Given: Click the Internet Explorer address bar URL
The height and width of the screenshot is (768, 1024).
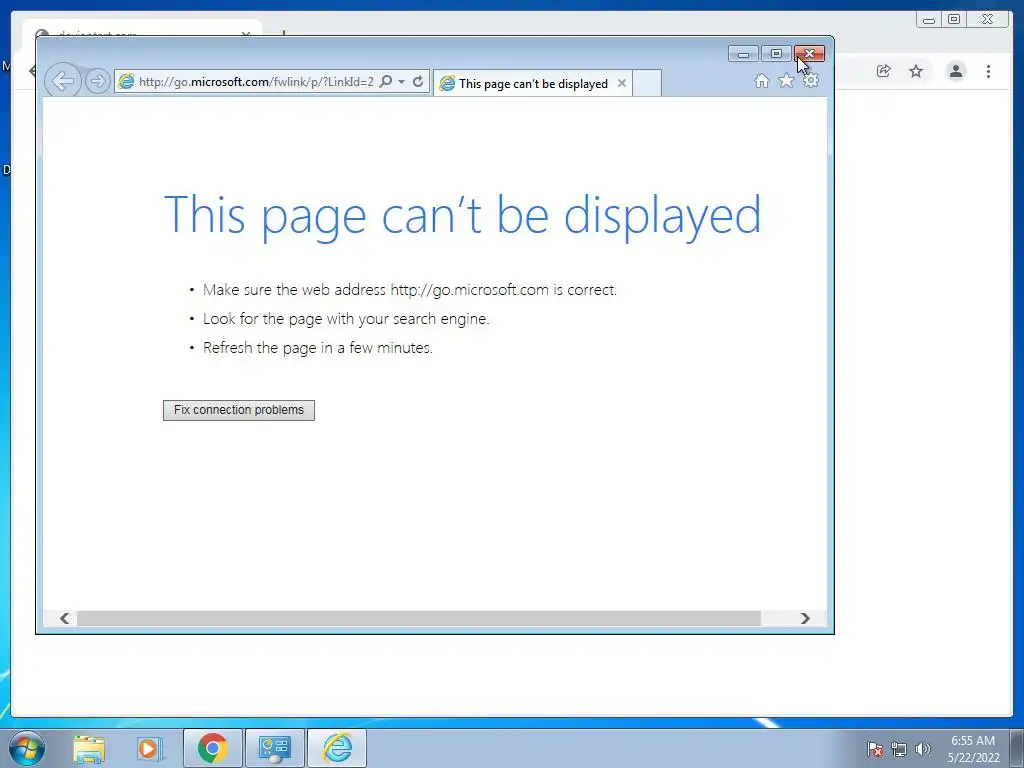Looking at the screenshot, I should tap(255, 82).
